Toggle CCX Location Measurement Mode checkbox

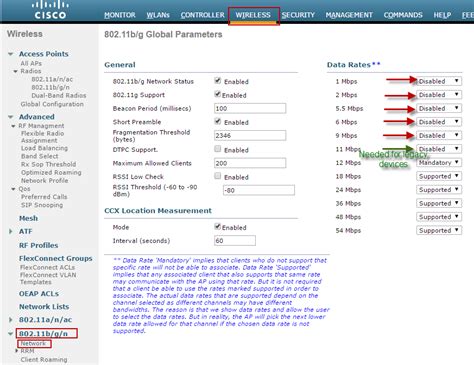pos(218,227)
